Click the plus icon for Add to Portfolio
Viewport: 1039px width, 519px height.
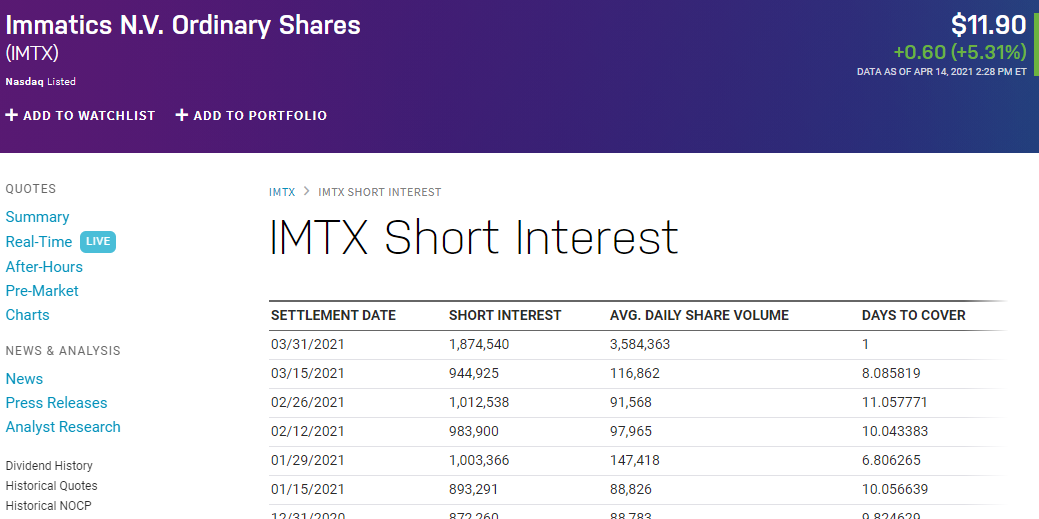[182, 116]
